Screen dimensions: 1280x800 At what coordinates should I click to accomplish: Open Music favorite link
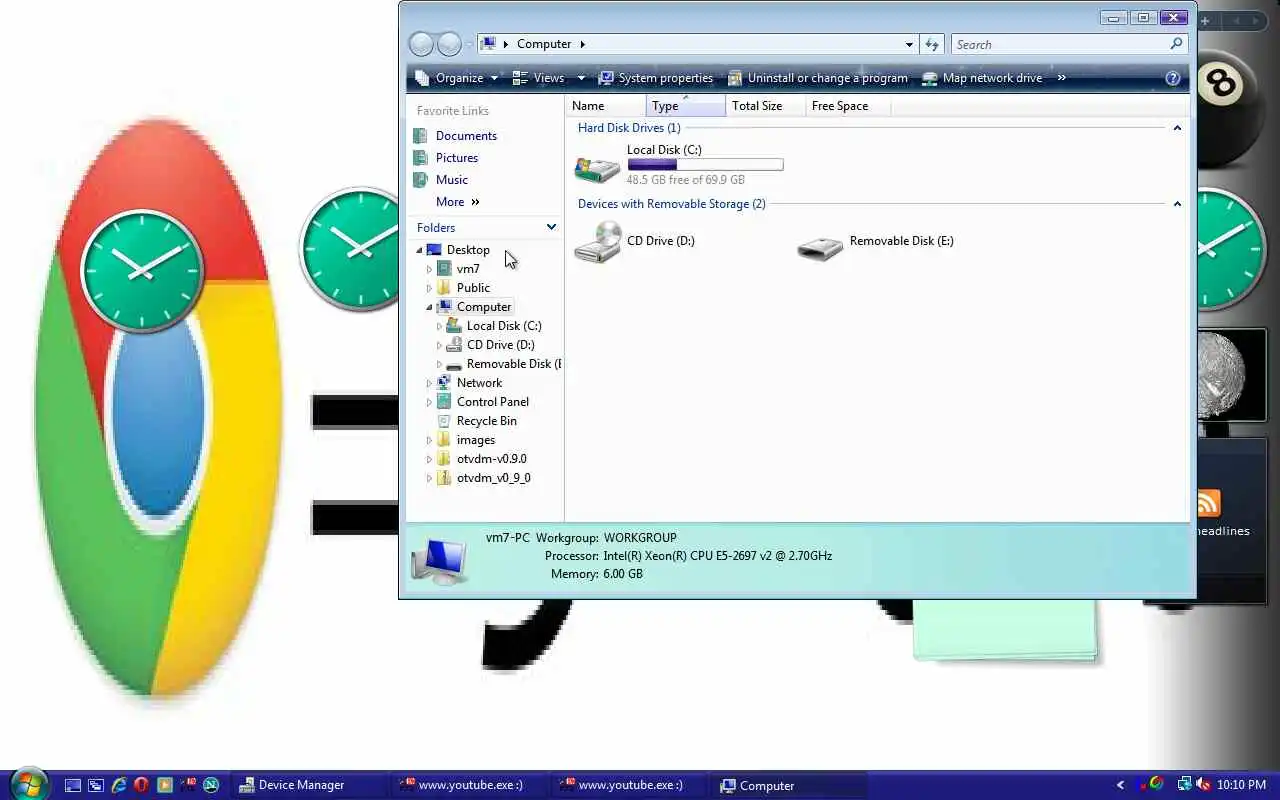452,180
